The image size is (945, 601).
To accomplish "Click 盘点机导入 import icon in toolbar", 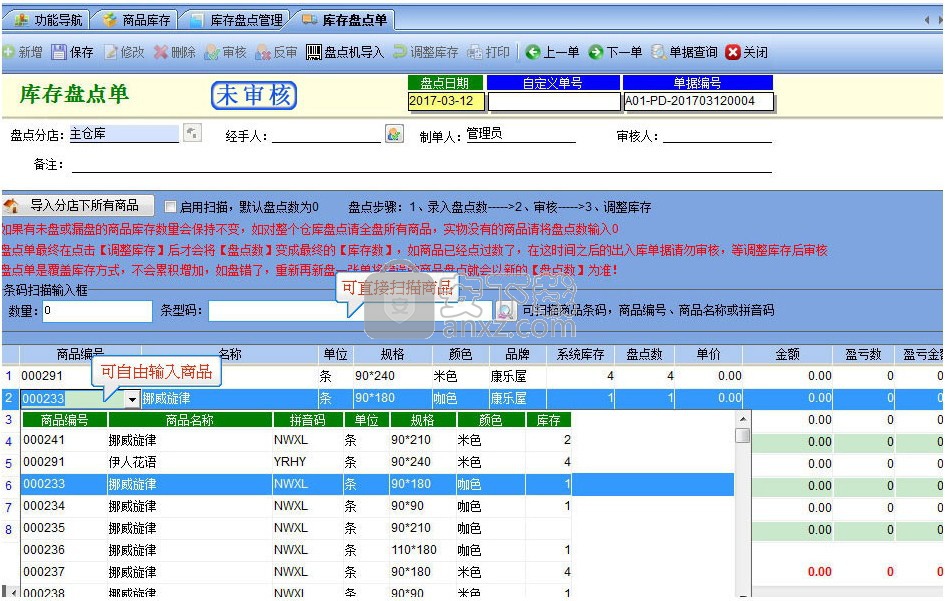I will point(344,52).
